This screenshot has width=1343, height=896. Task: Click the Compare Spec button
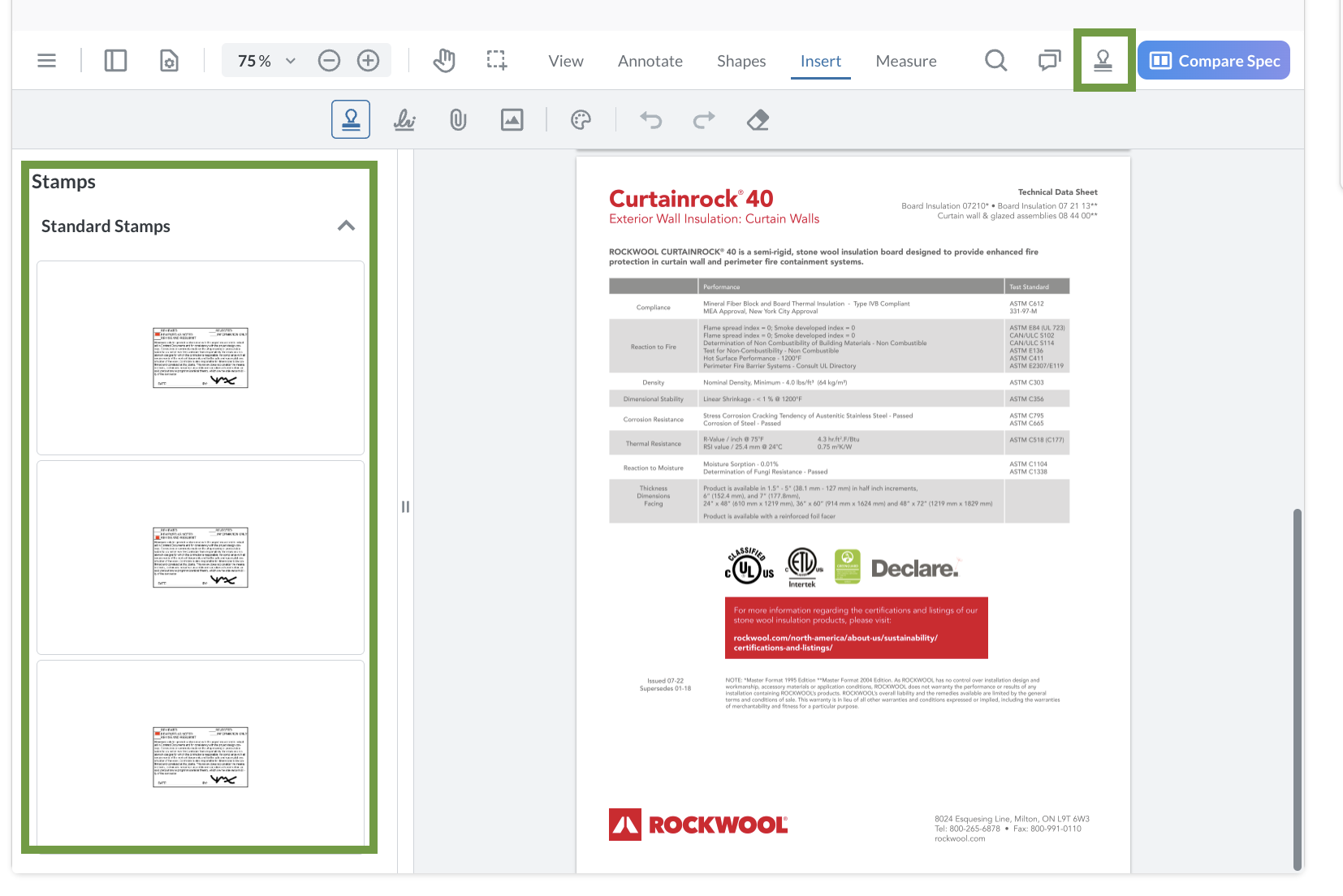pyautogui.click(x=1214, y=61)
